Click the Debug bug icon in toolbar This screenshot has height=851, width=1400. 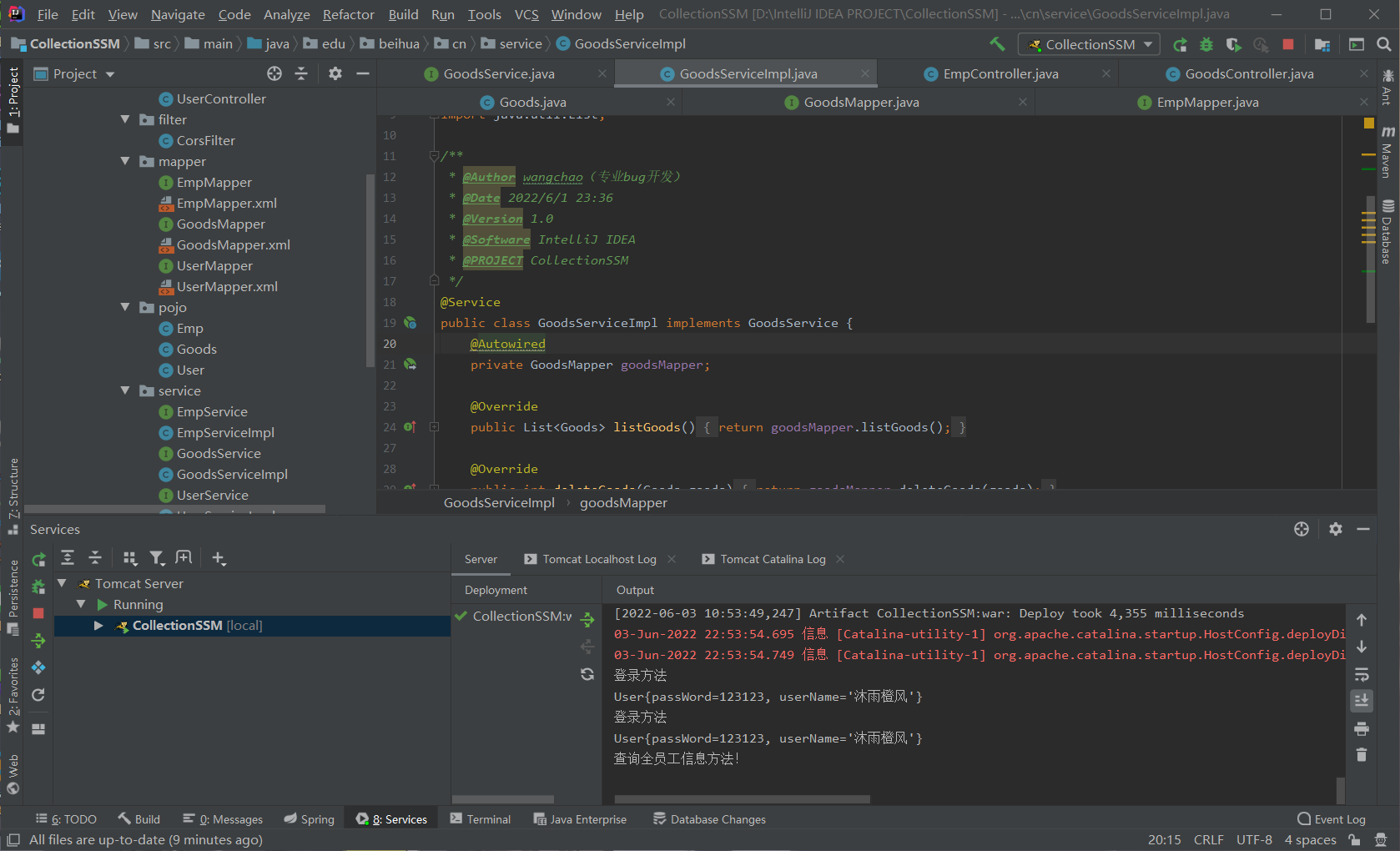tap(1206, 44)
